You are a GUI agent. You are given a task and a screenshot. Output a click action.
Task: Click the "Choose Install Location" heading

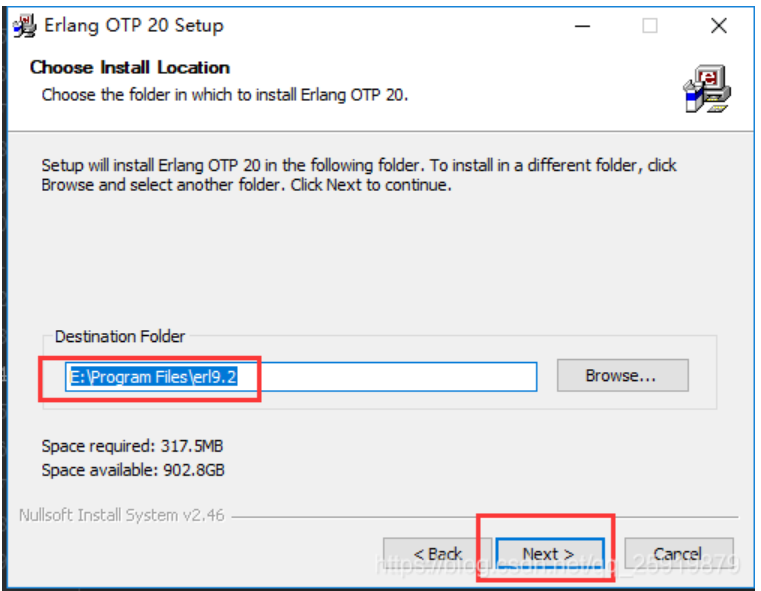(130, 67)
